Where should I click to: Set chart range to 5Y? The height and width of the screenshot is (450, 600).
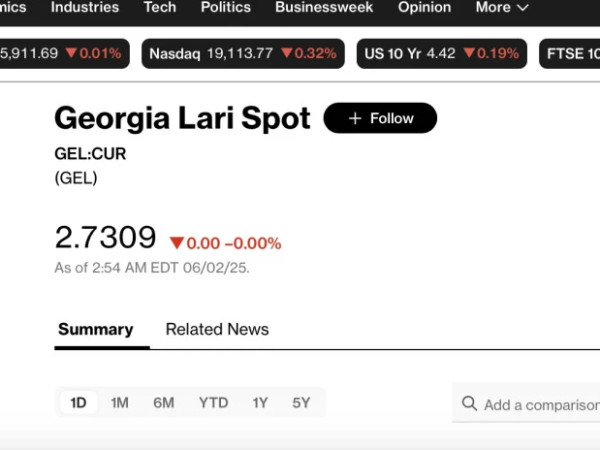(x=301, y=403)
